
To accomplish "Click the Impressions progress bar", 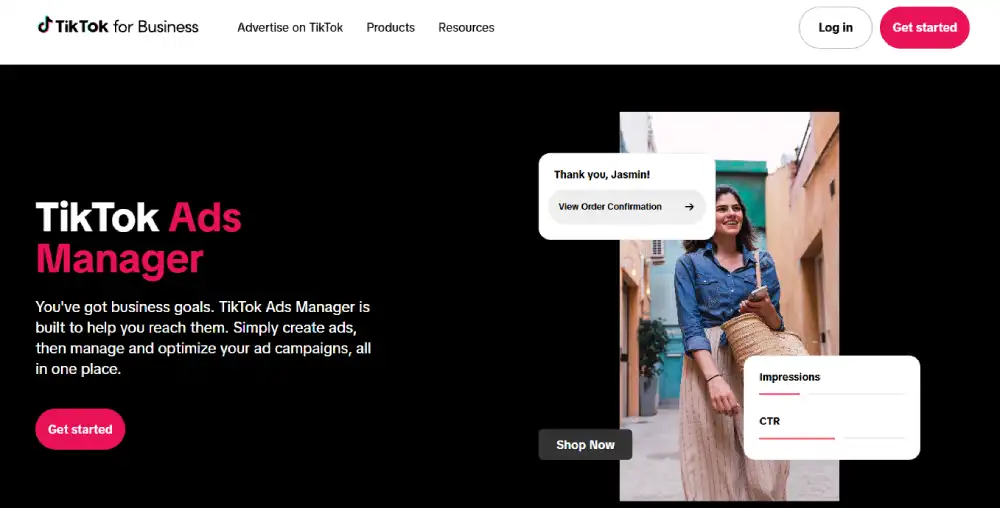I will (x=832, y=394).
